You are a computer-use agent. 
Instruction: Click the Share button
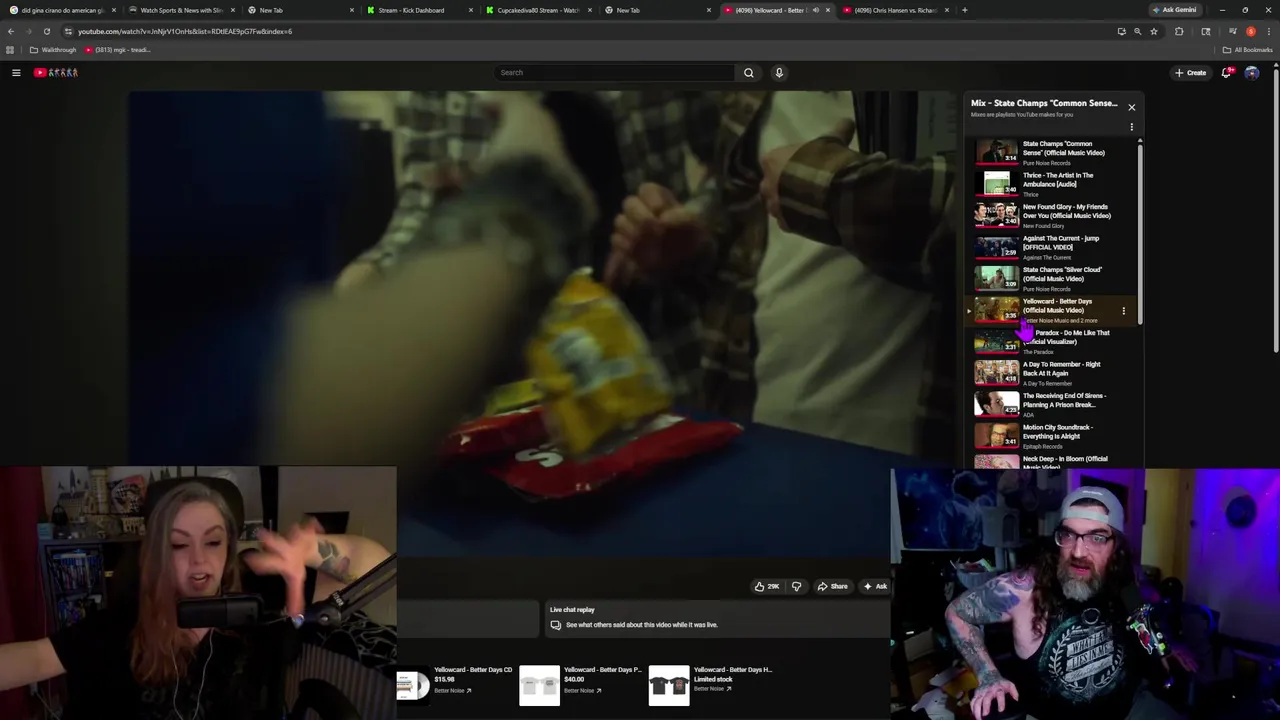833,586
